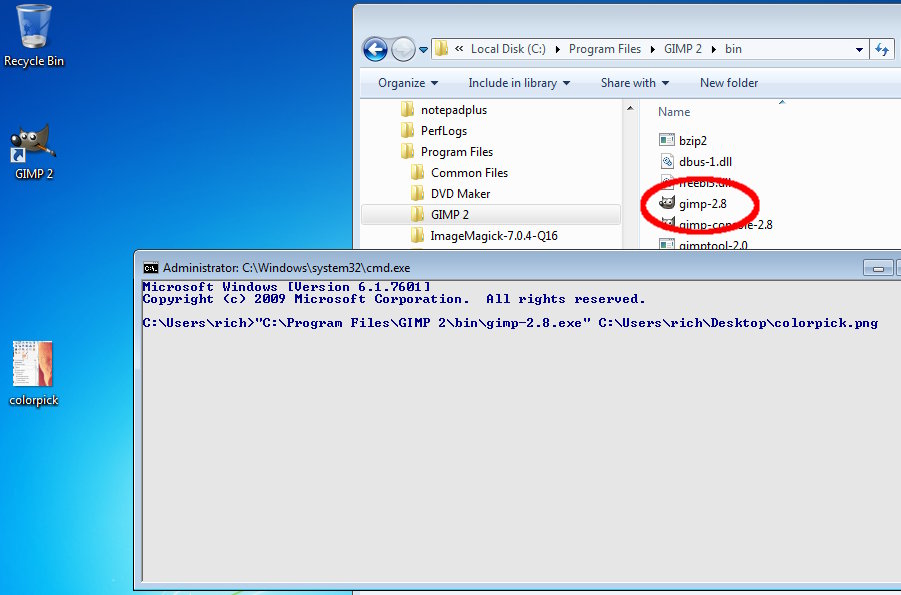Image resolution: width=901 pixels, height=595 pixels.
Task: Select the DVD Maker folder in tree
Action: pos(460,194)
